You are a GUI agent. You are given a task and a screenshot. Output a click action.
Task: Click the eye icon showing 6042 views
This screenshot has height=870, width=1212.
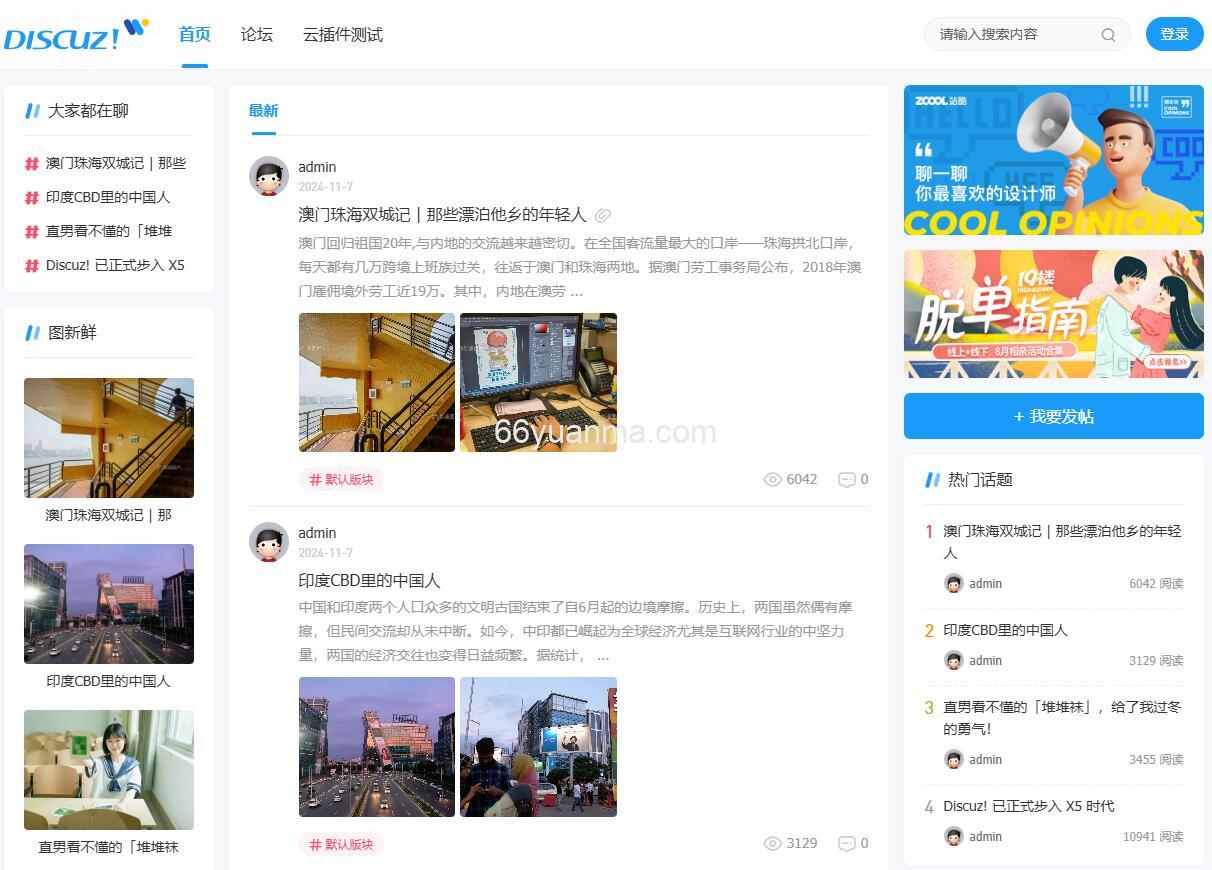pyautogui.click(x=772, y=479)
